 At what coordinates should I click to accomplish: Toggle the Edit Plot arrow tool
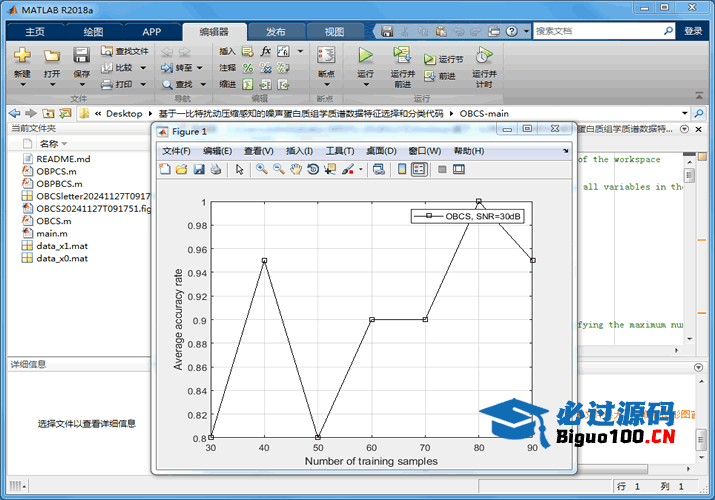(240, 169)
